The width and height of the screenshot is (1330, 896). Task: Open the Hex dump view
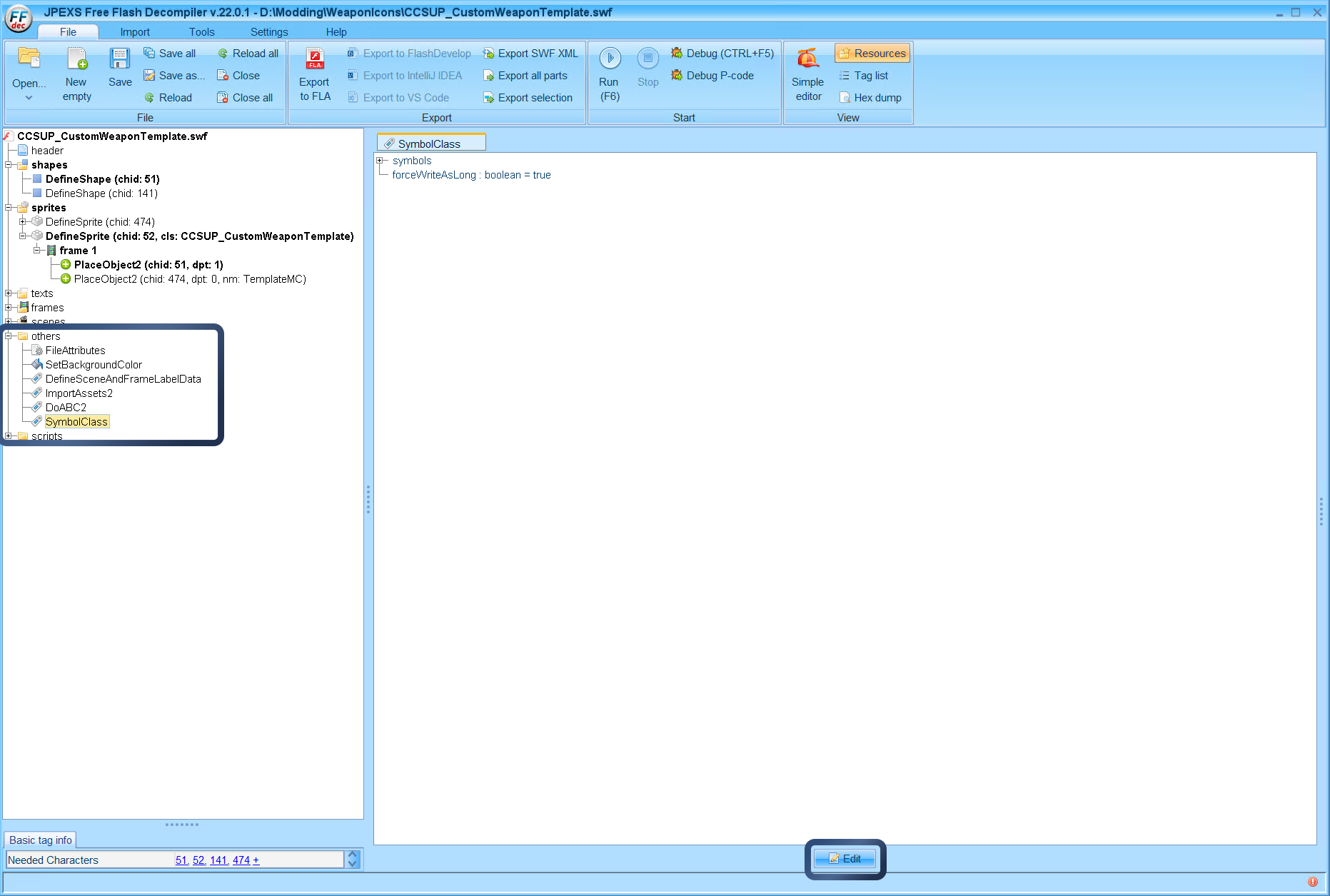870,98
